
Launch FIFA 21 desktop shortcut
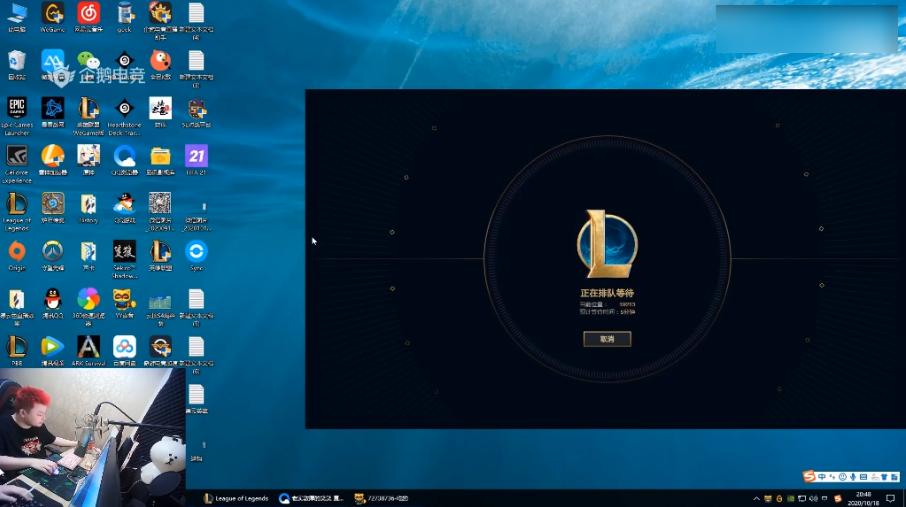coord(196,160)
